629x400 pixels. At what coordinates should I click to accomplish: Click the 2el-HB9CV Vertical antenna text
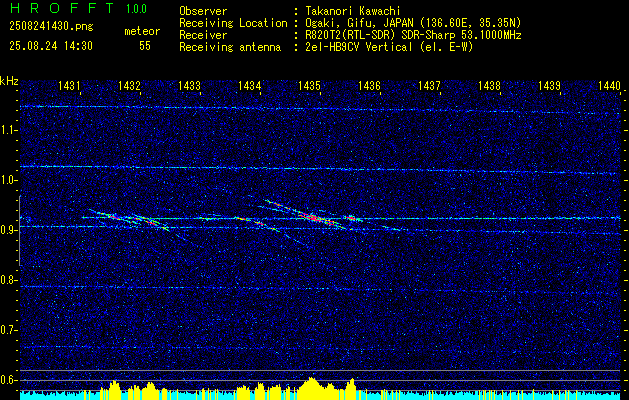tap(389, 47)
